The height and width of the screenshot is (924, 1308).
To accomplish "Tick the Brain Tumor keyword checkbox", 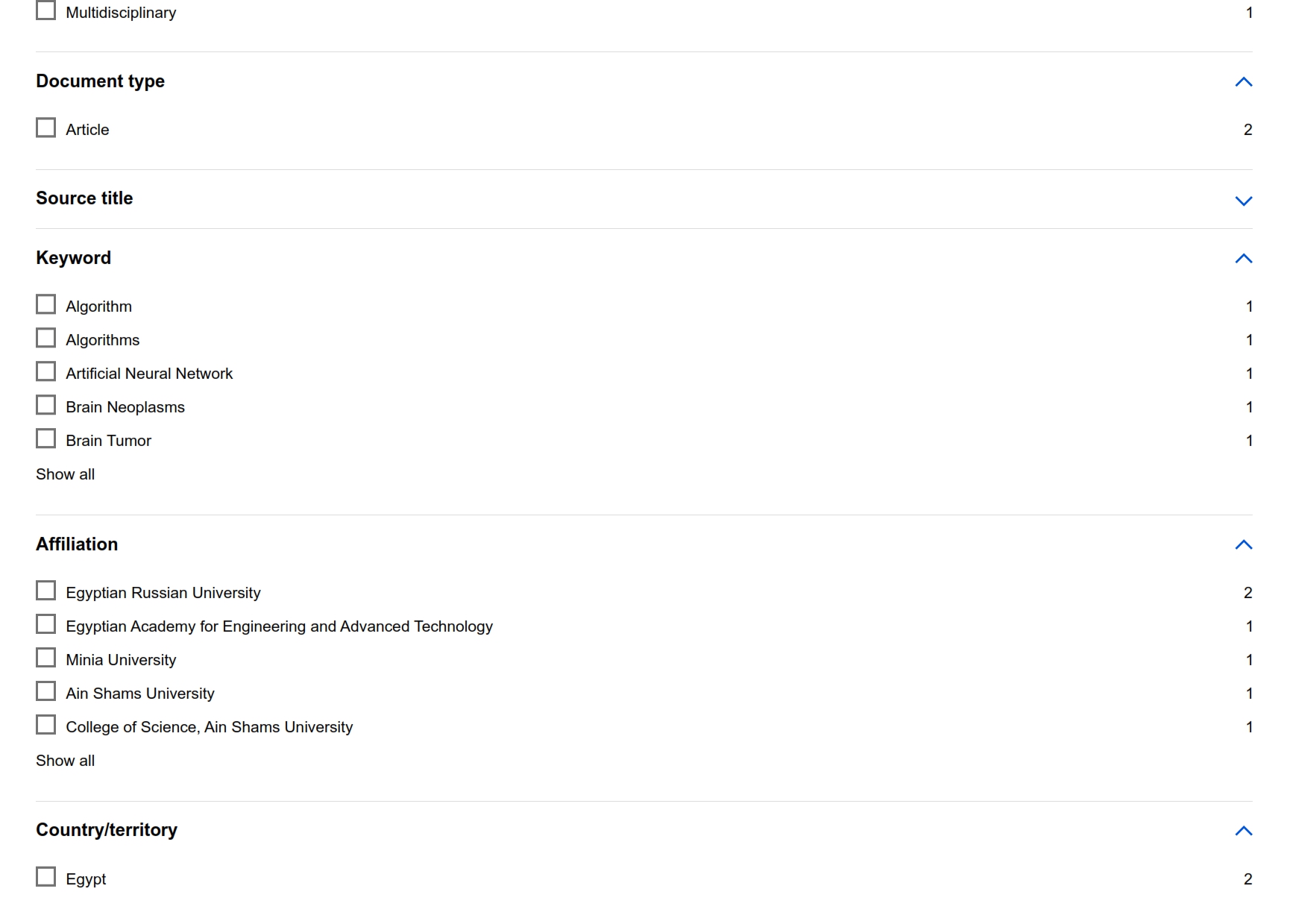I will click(x=46, y=439).
